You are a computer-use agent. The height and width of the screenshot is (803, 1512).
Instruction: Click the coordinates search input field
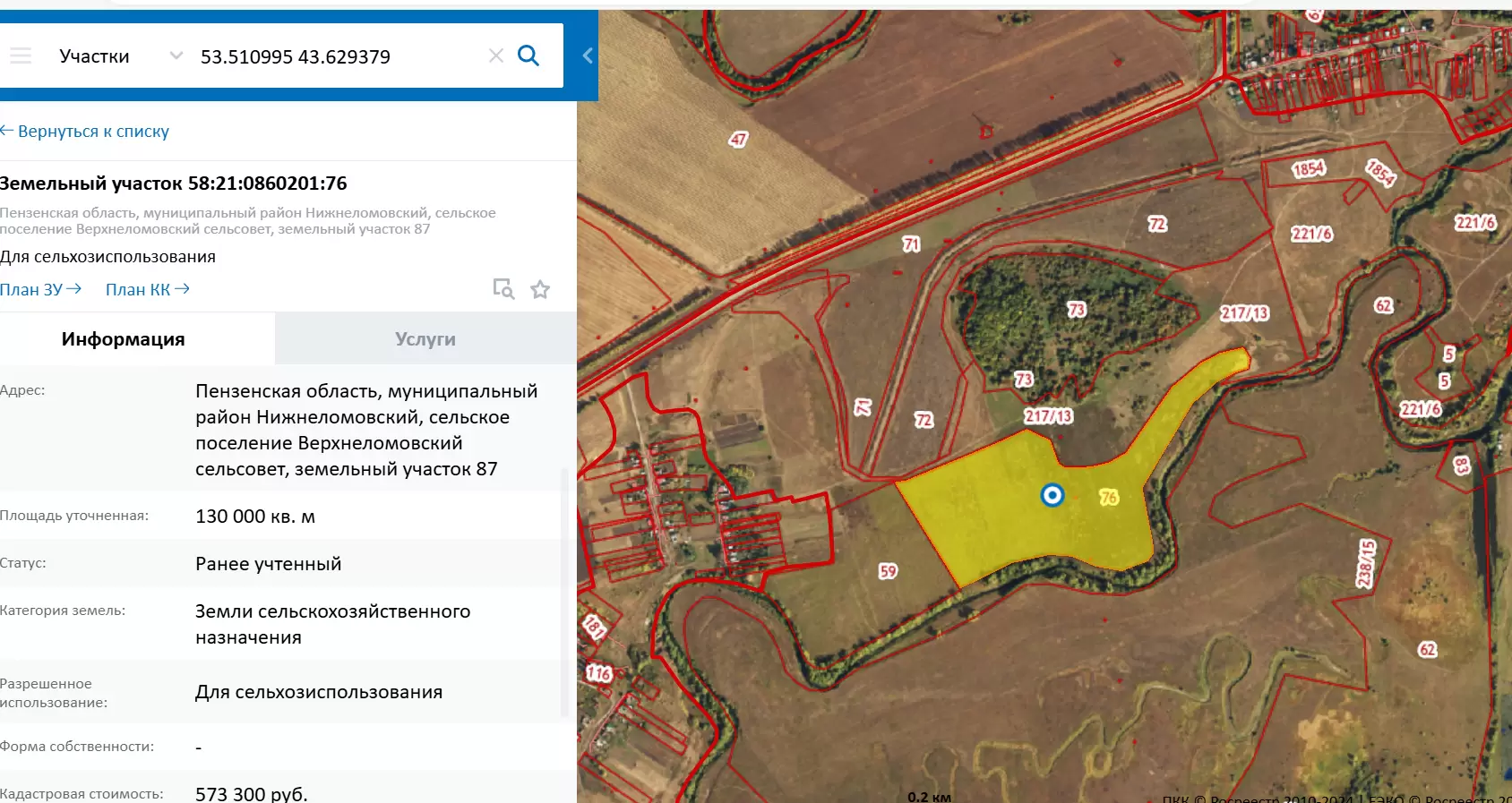coord(336,56)
